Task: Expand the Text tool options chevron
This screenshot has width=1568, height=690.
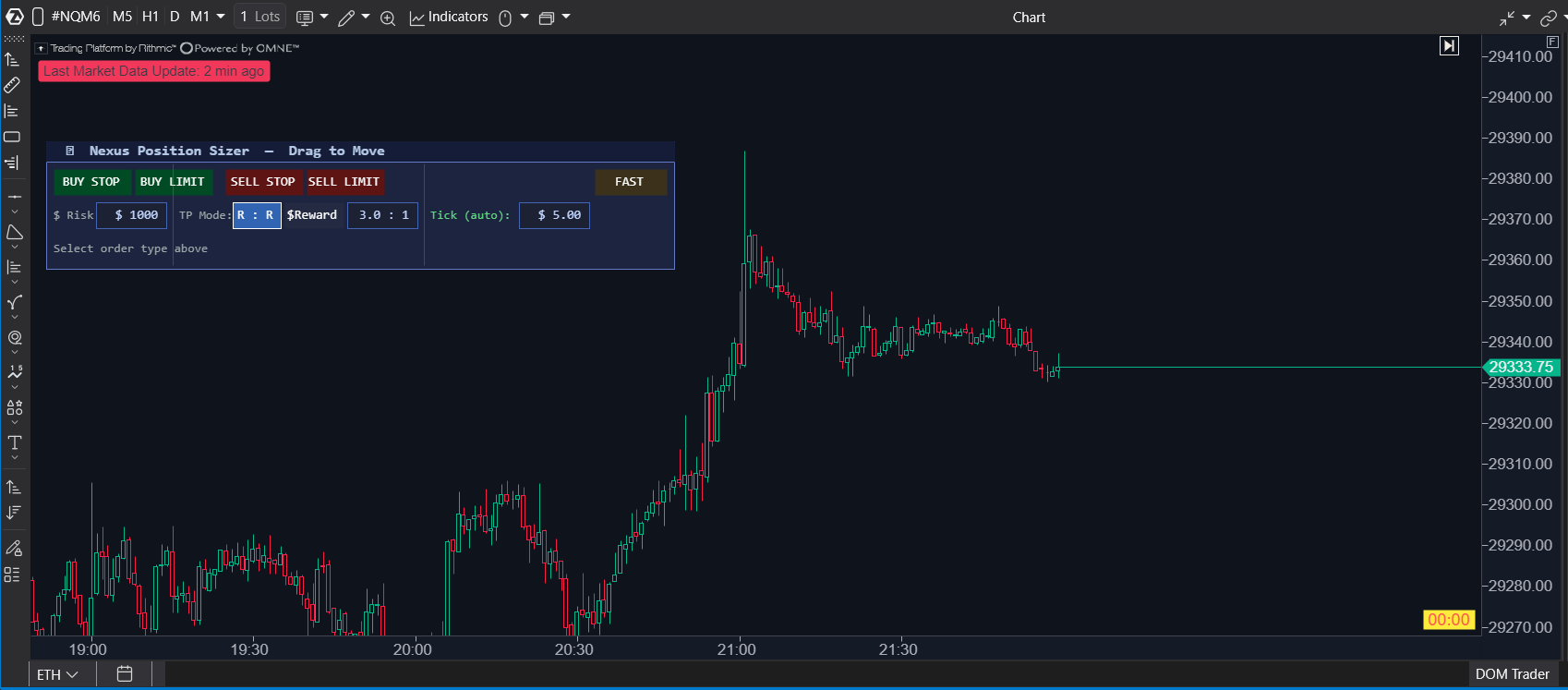Action: (x=14, y=458)
